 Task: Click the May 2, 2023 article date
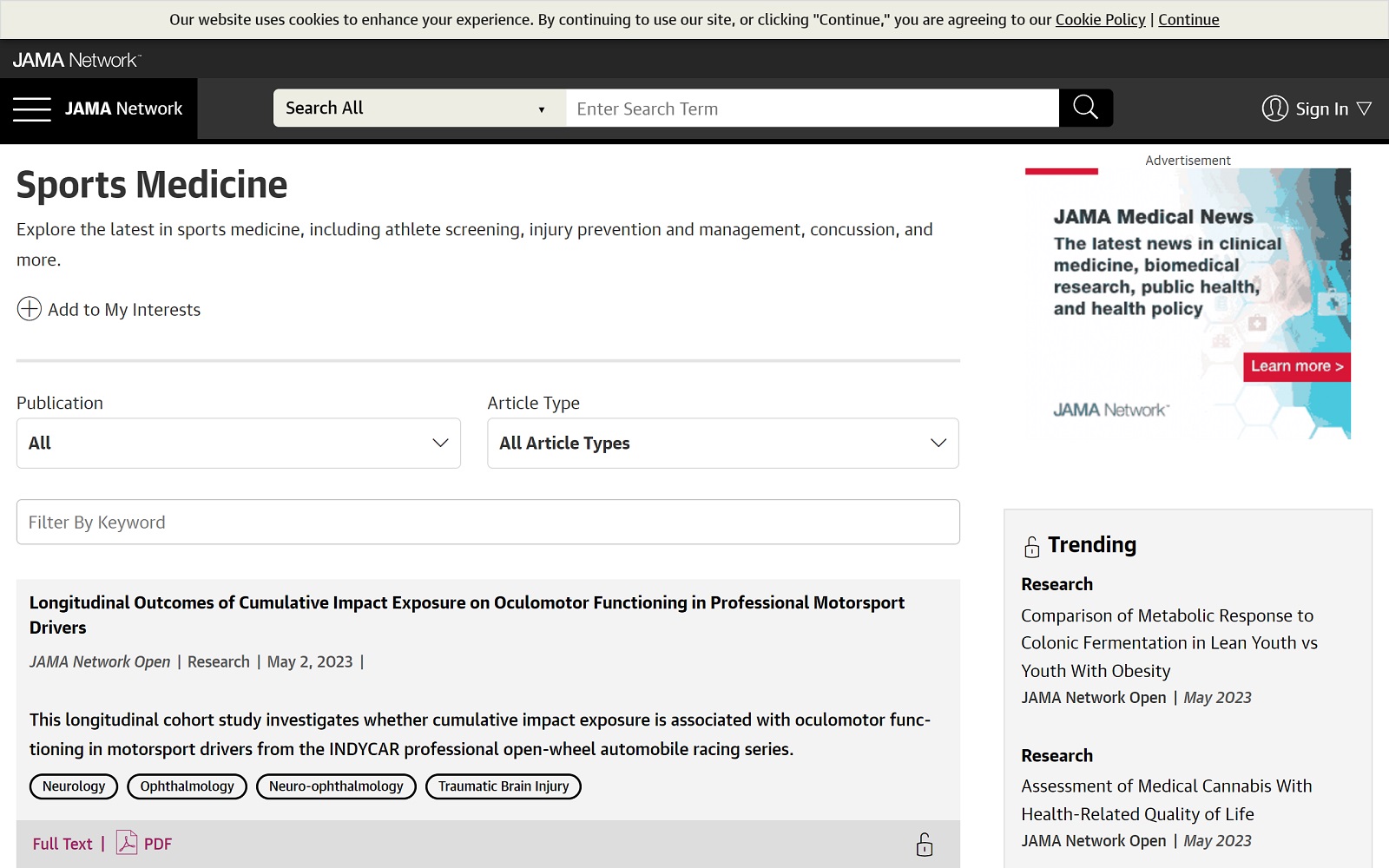[x=310, y=661]
